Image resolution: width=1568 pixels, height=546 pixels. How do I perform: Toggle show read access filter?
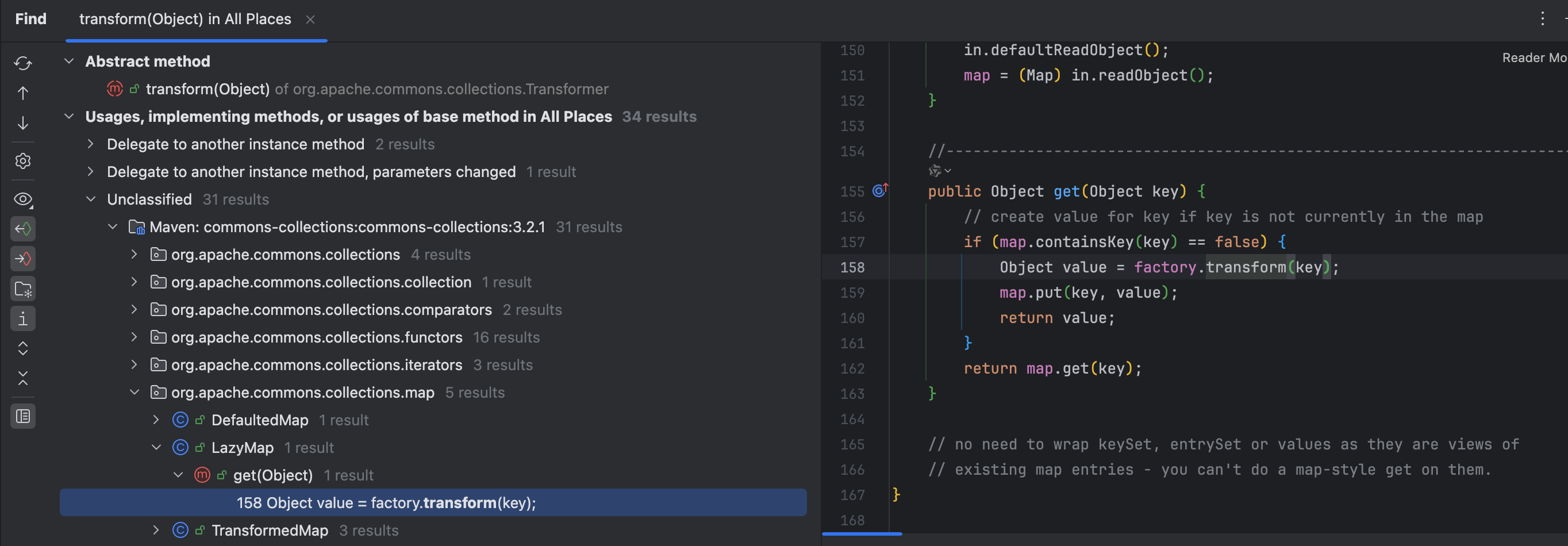[23, 229]
